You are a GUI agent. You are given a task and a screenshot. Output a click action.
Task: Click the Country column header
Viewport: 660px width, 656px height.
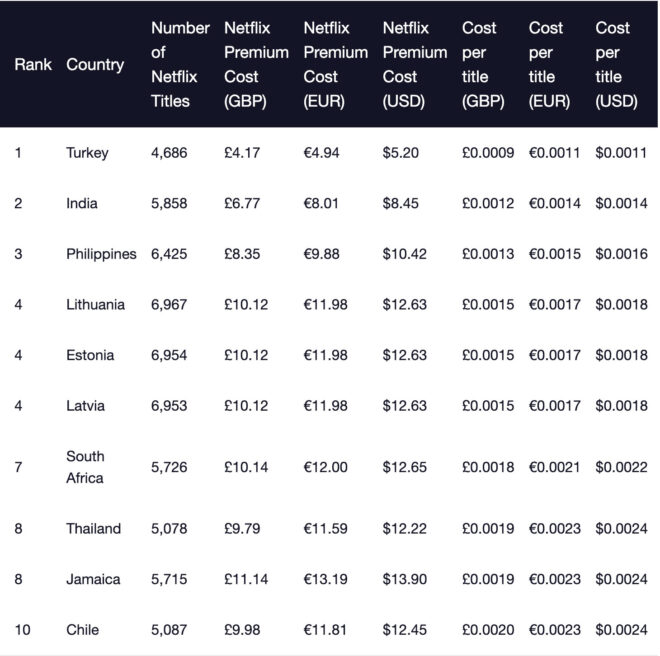click(x=95, y=64)
